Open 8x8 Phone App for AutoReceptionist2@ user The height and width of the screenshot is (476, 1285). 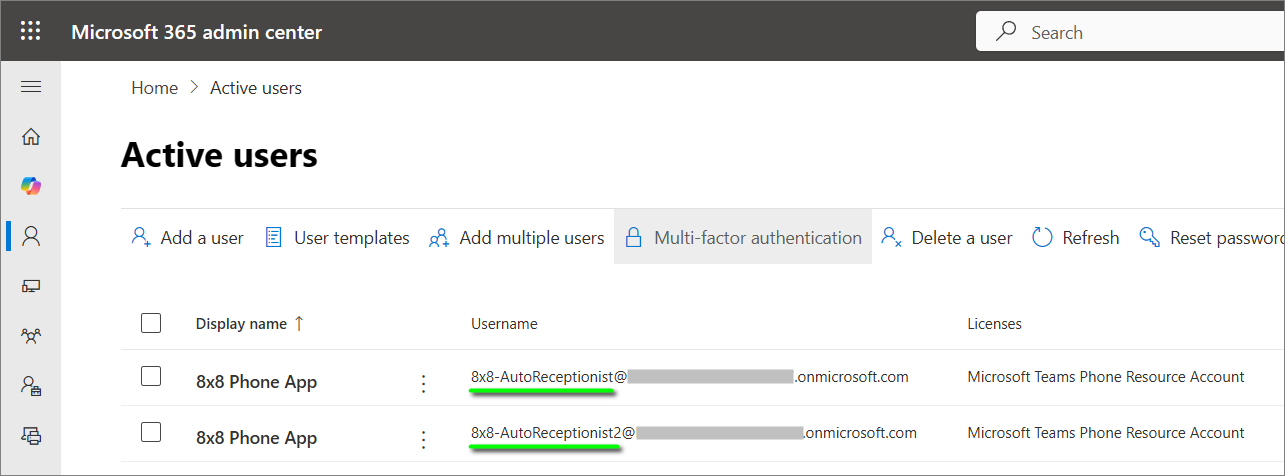[256, 438]
